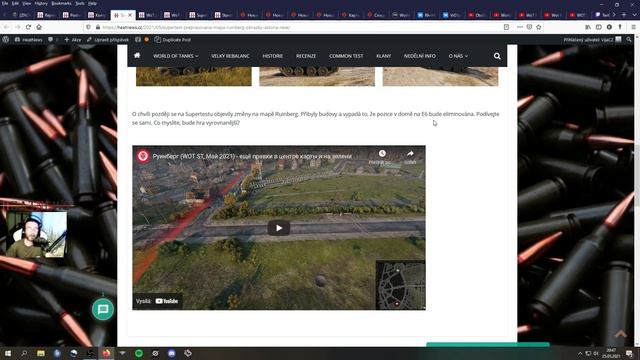
Task: Click Duplicate Post in admin bar
Action: click(173, 40)
